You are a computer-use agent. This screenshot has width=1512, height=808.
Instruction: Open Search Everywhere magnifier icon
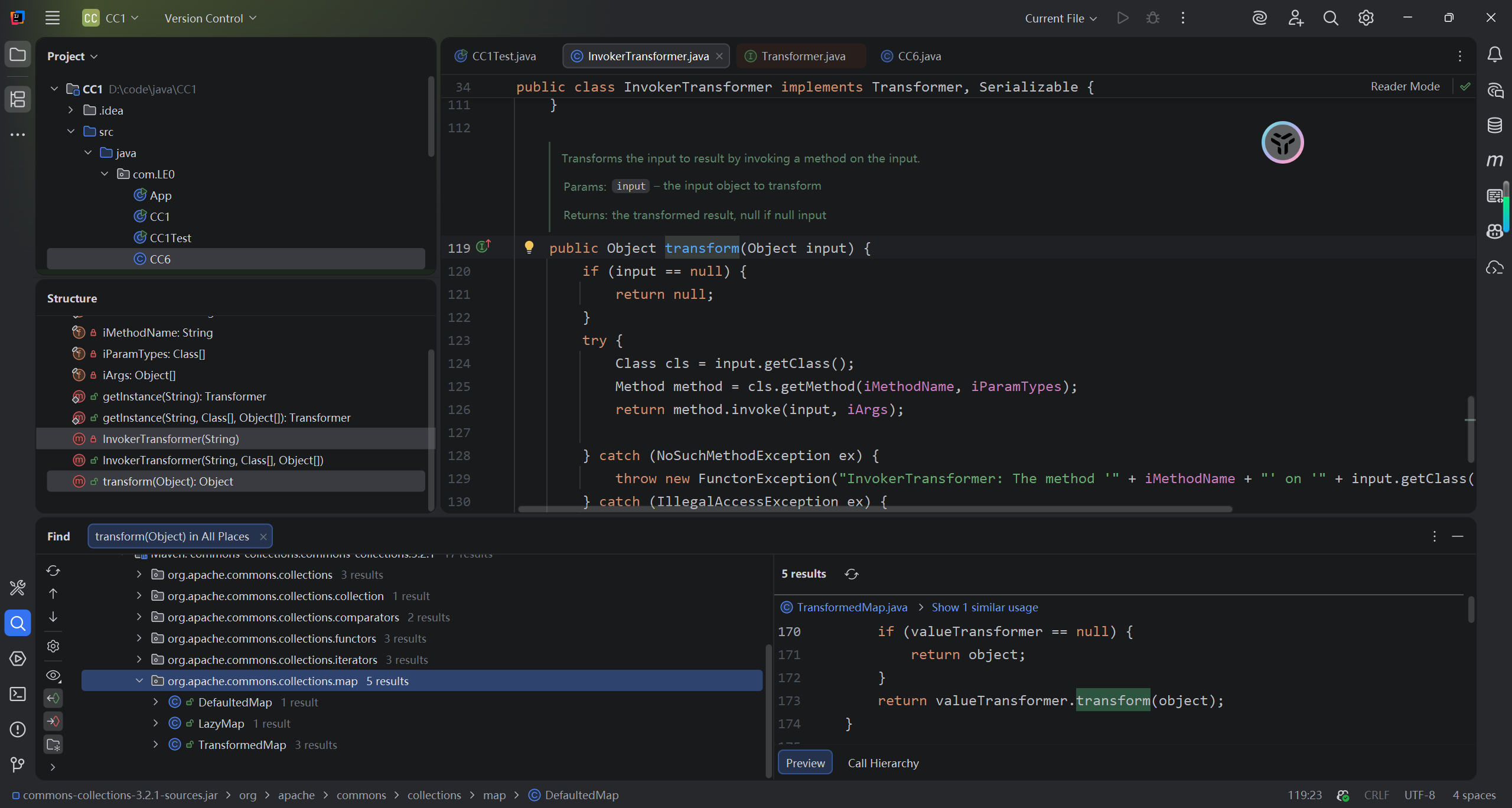(1330, 18)
